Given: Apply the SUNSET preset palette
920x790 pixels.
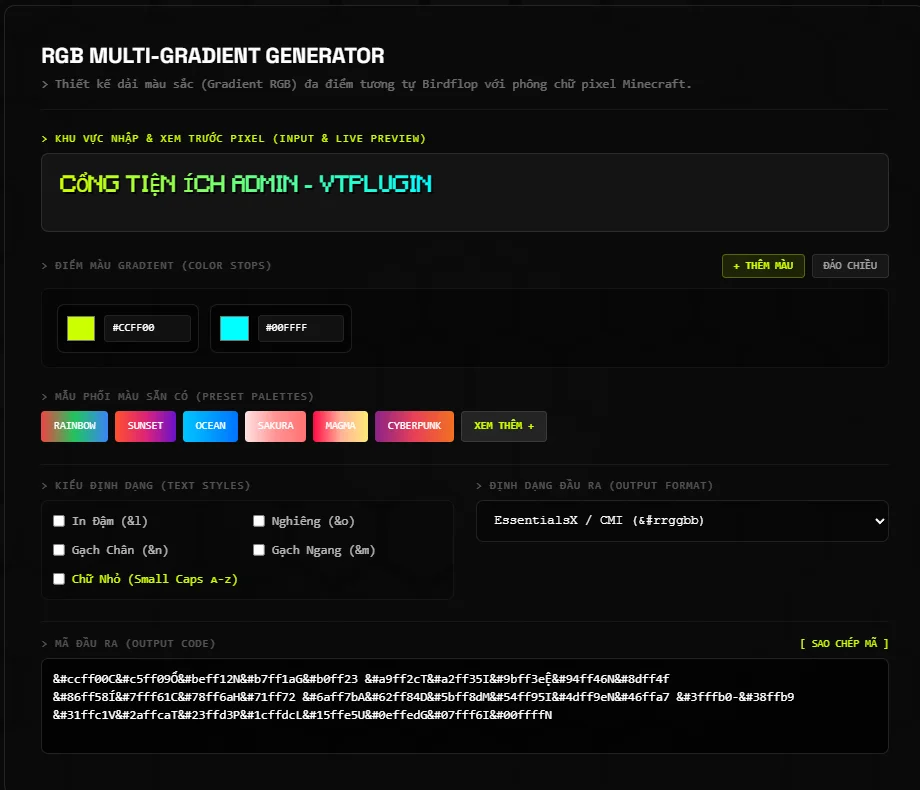Looking at the screenshot, I should (x=146, y=426).
